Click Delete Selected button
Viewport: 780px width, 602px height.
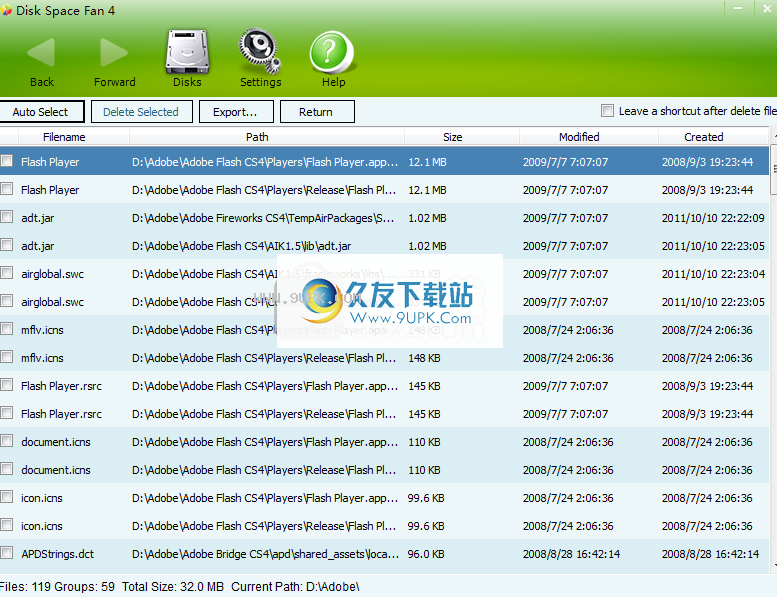[141, 112]
